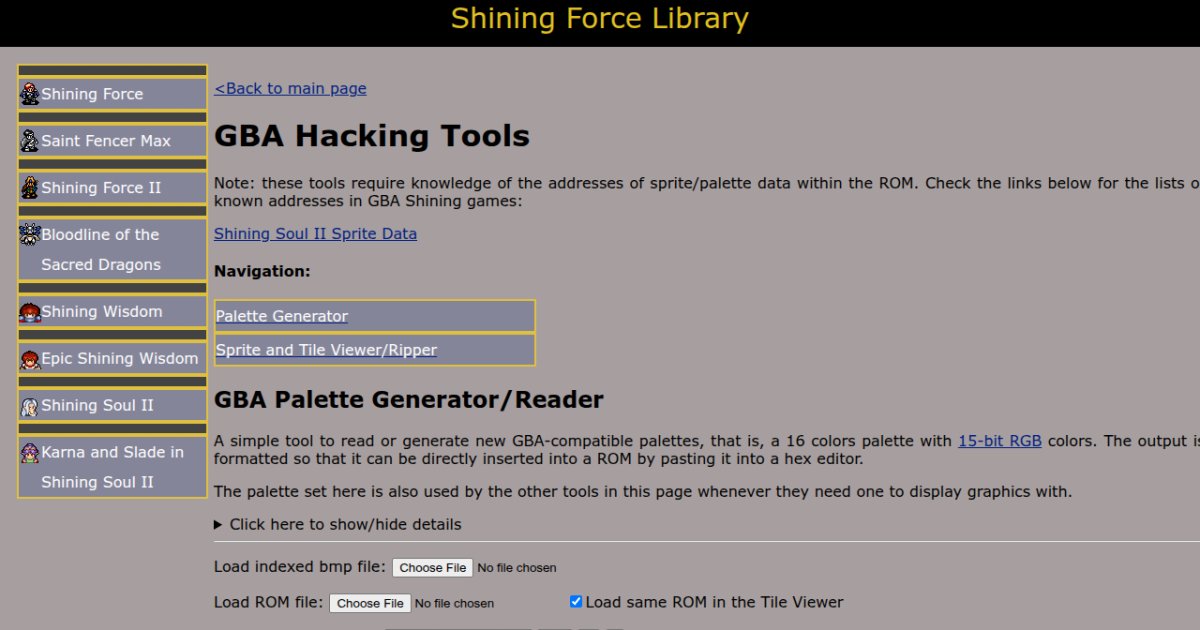Click the Epic Shining Wisdom sprite icon
The image size is (1200, 630).
(x=30, y=359)
